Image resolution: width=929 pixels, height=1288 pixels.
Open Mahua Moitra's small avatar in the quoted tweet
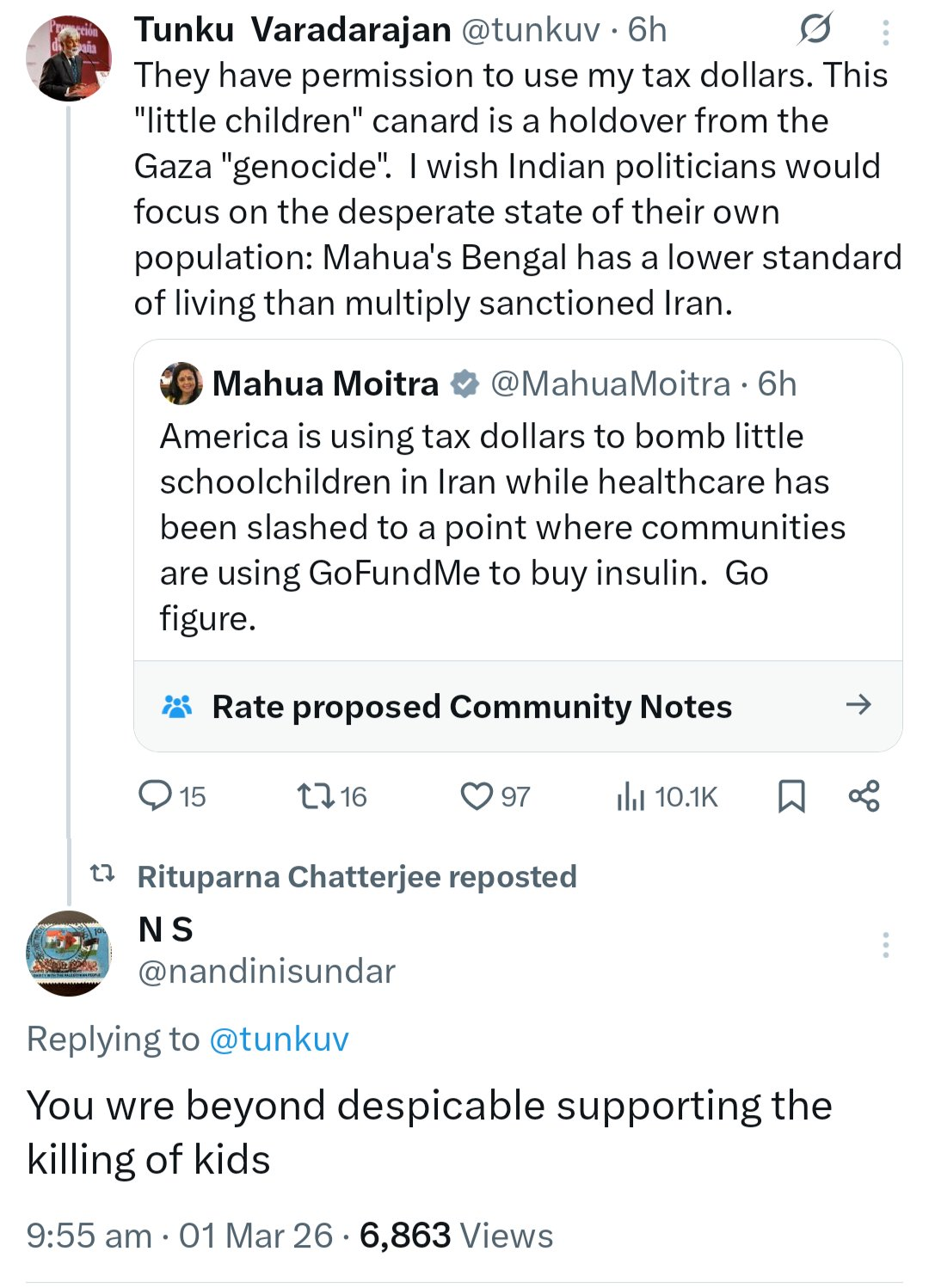tap(181, 383)
